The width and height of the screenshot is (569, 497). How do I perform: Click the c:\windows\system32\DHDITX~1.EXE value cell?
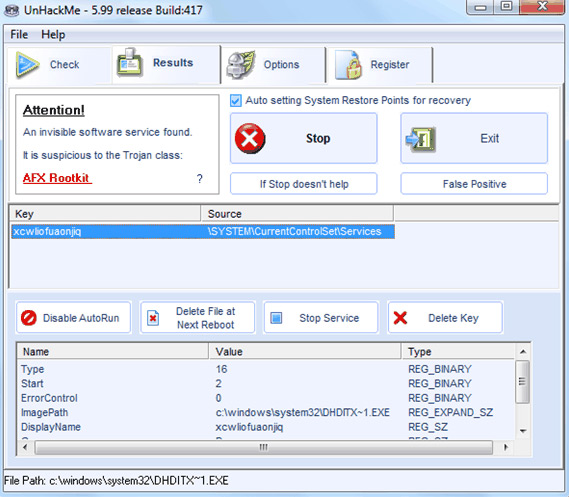pos(303,412)
